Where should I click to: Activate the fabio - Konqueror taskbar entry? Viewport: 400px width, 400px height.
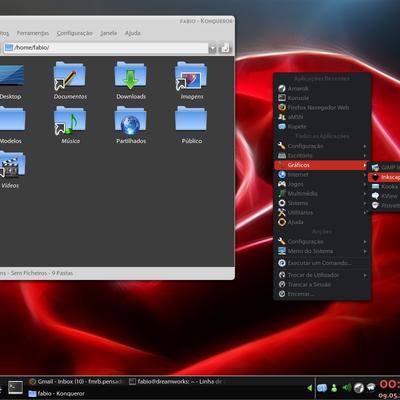57,394
